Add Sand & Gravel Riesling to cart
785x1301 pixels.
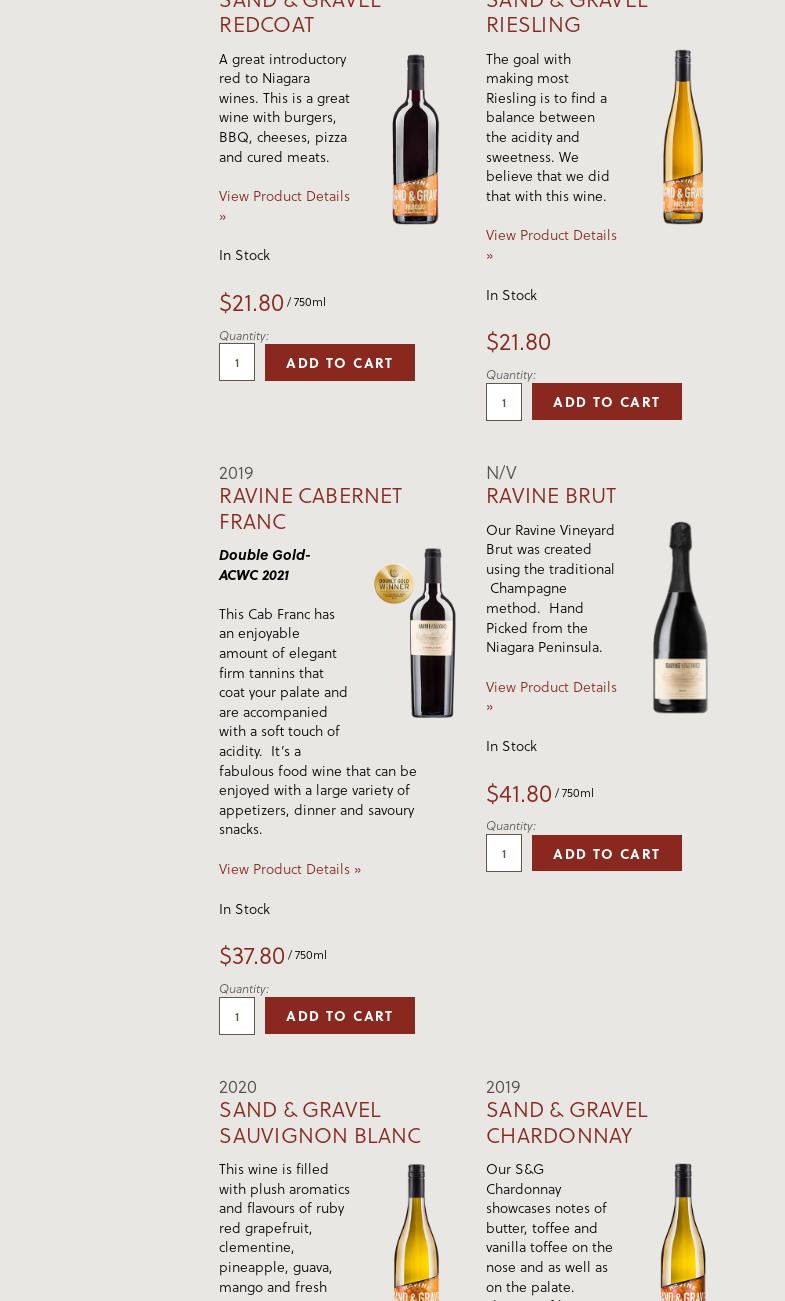[607, 402]
